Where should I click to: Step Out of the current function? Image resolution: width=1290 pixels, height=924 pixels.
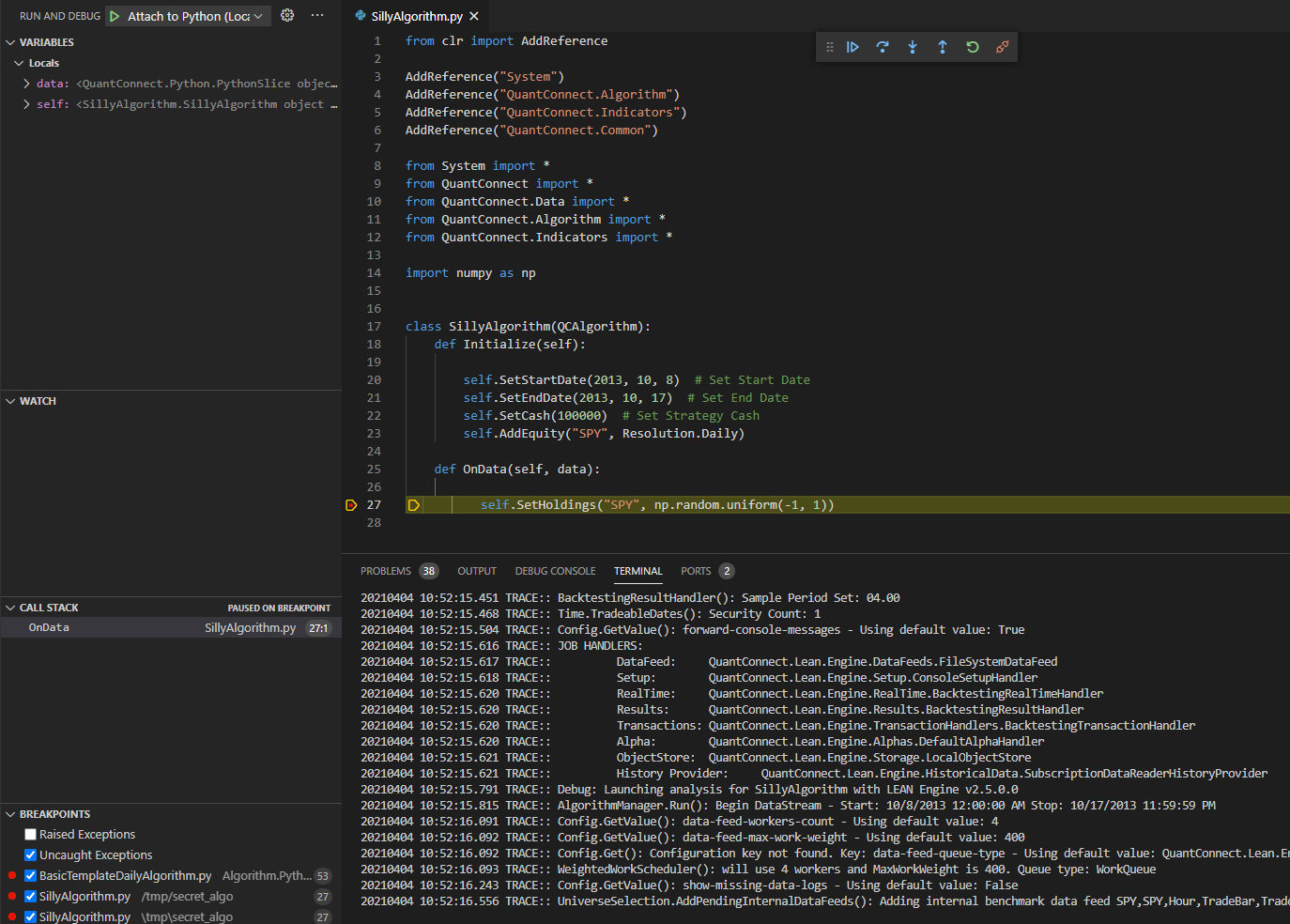(943, 47)
